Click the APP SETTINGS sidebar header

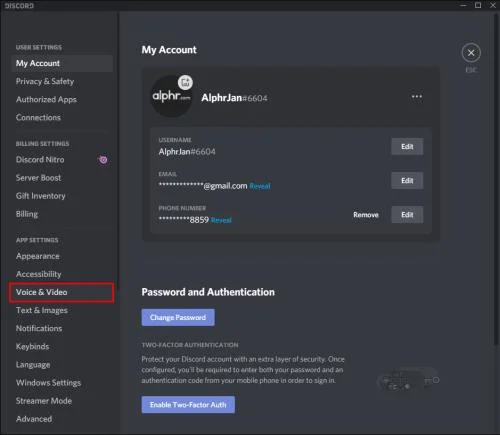[37, 240]
